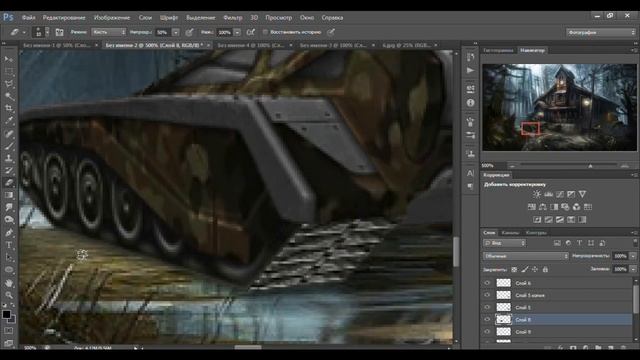Open the Изображение menu
The width and height of the screenshot is (640, 360).
click(112, 18)
